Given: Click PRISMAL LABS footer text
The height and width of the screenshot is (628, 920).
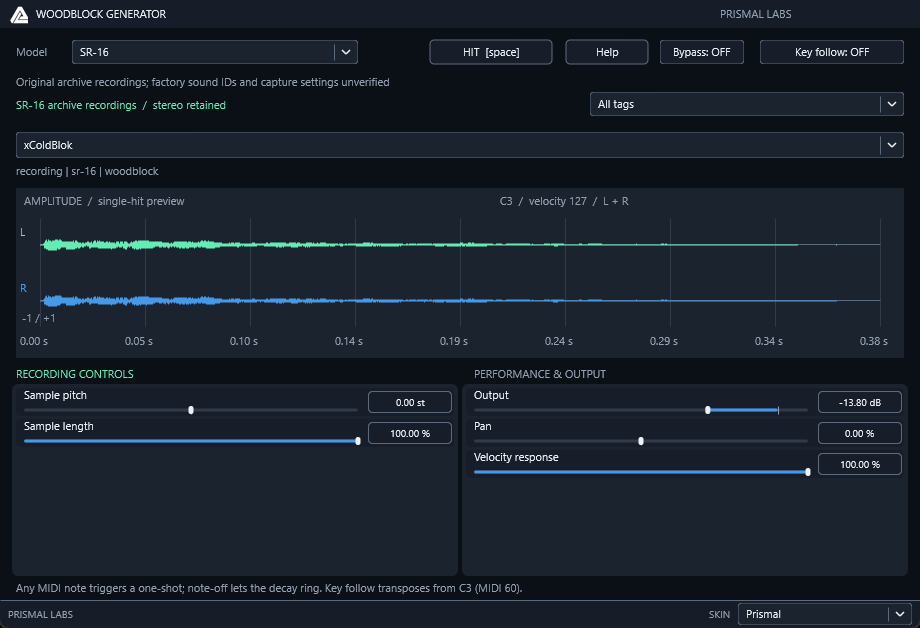Looking at the screenshot, I should point(40,615).
